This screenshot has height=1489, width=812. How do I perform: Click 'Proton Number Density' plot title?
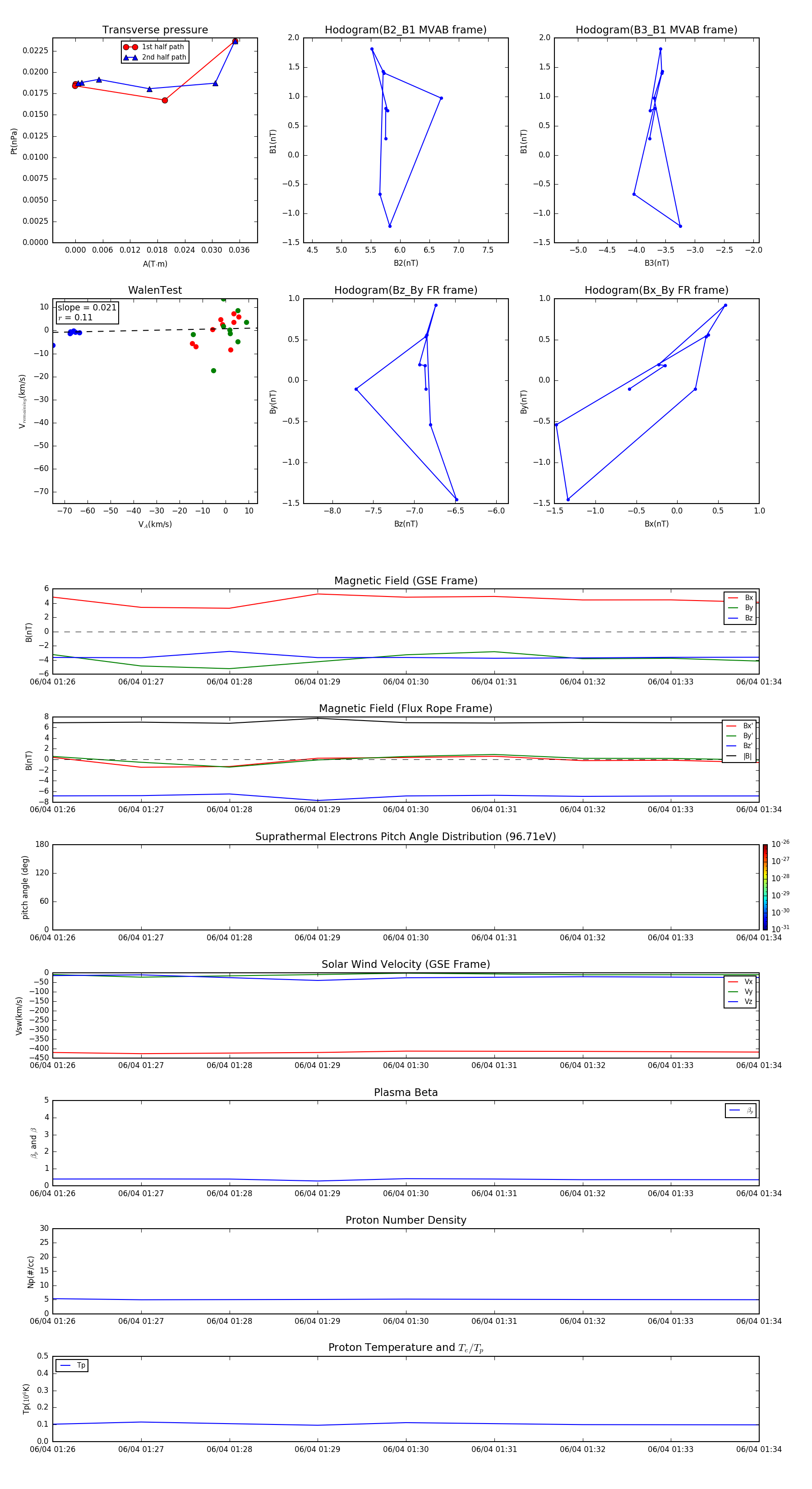coord(406,1220)
